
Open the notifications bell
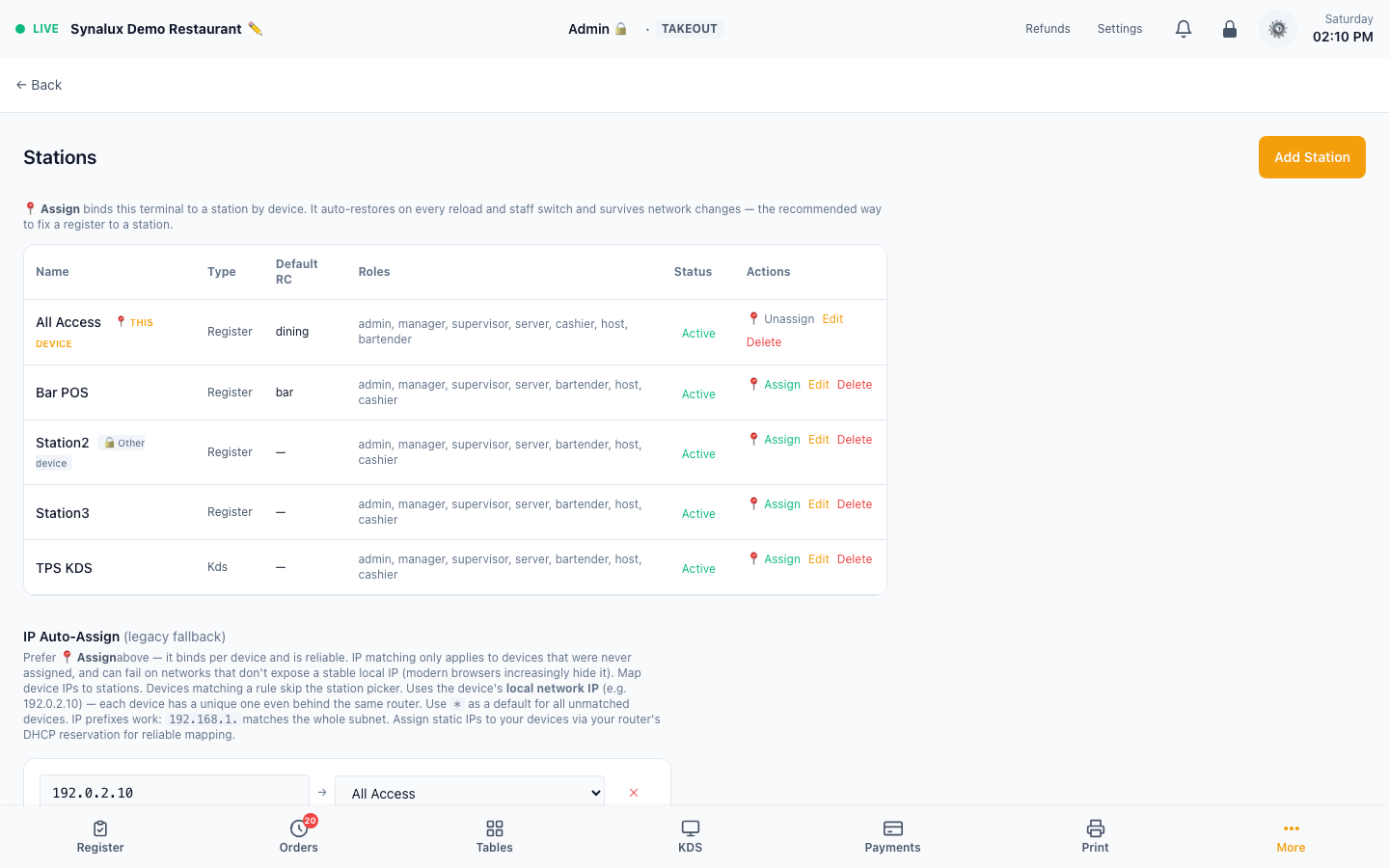click(1184, 29)
